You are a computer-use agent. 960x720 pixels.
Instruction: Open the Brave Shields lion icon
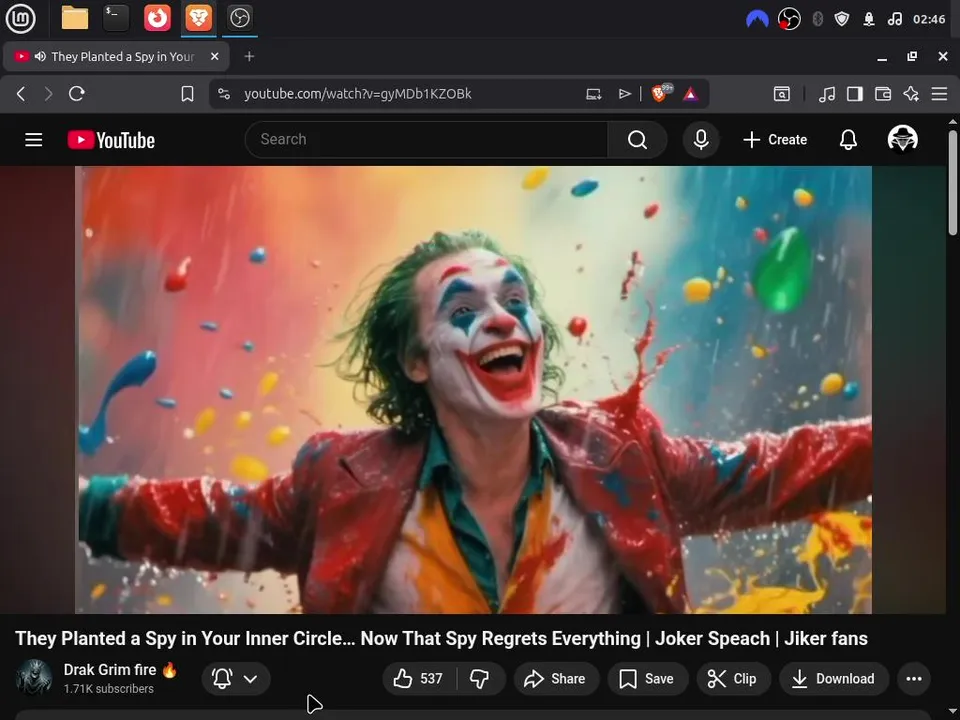pos(661,93)
